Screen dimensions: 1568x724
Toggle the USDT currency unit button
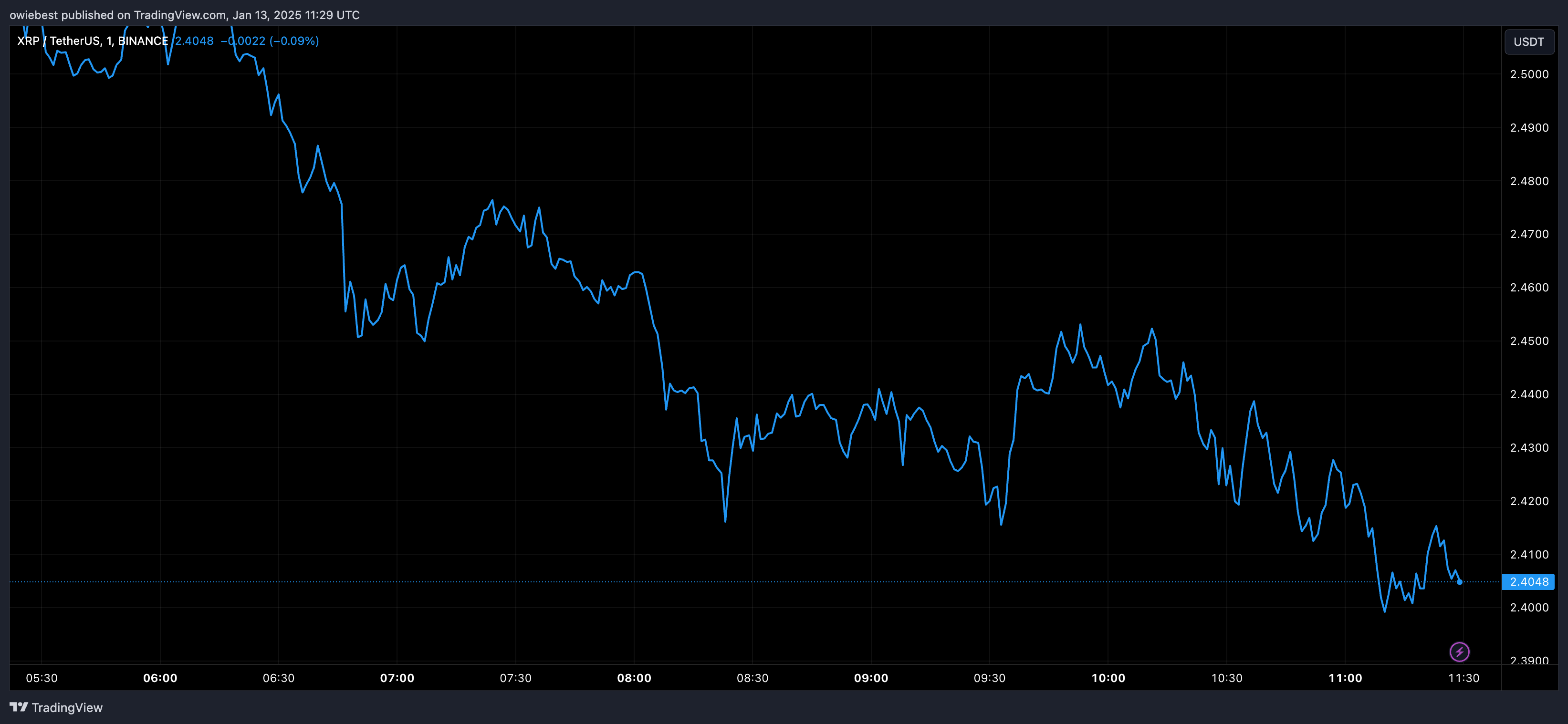pos(1529,41)
